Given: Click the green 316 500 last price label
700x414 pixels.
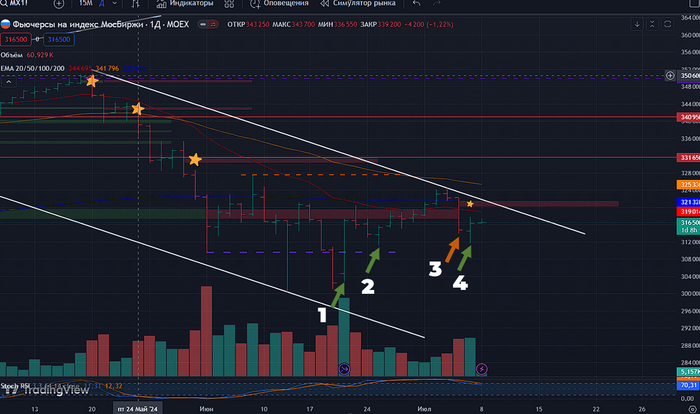Looking at the screenshot, I should coord(688,226).
